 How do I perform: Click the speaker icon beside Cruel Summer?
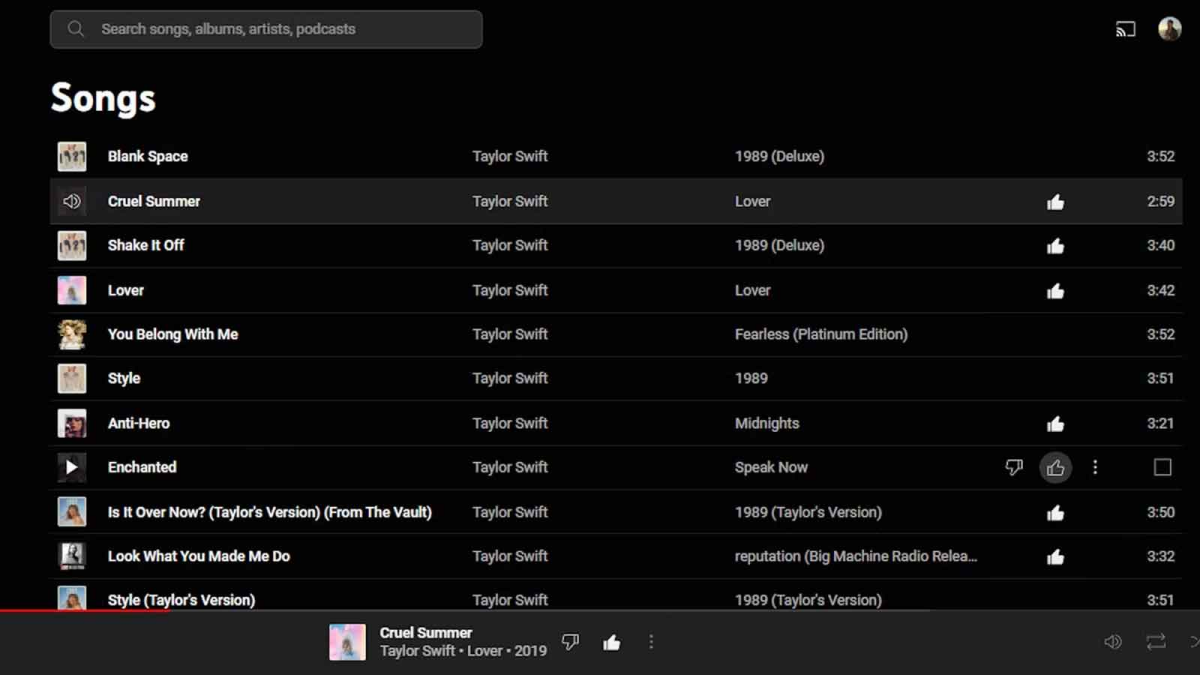[x=71, y=201]
